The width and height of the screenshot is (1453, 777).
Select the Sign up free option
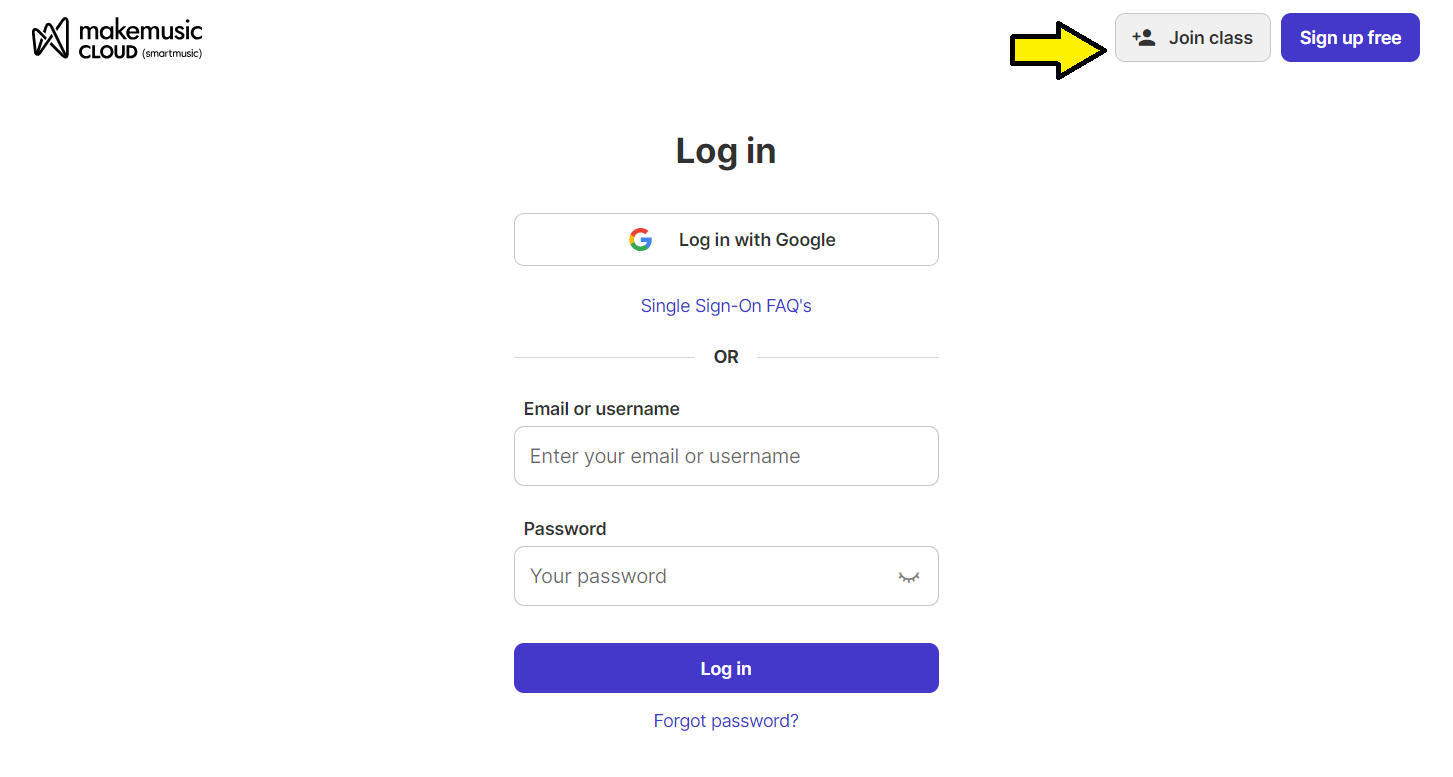pyautogui.click(x=1350, y=37)
